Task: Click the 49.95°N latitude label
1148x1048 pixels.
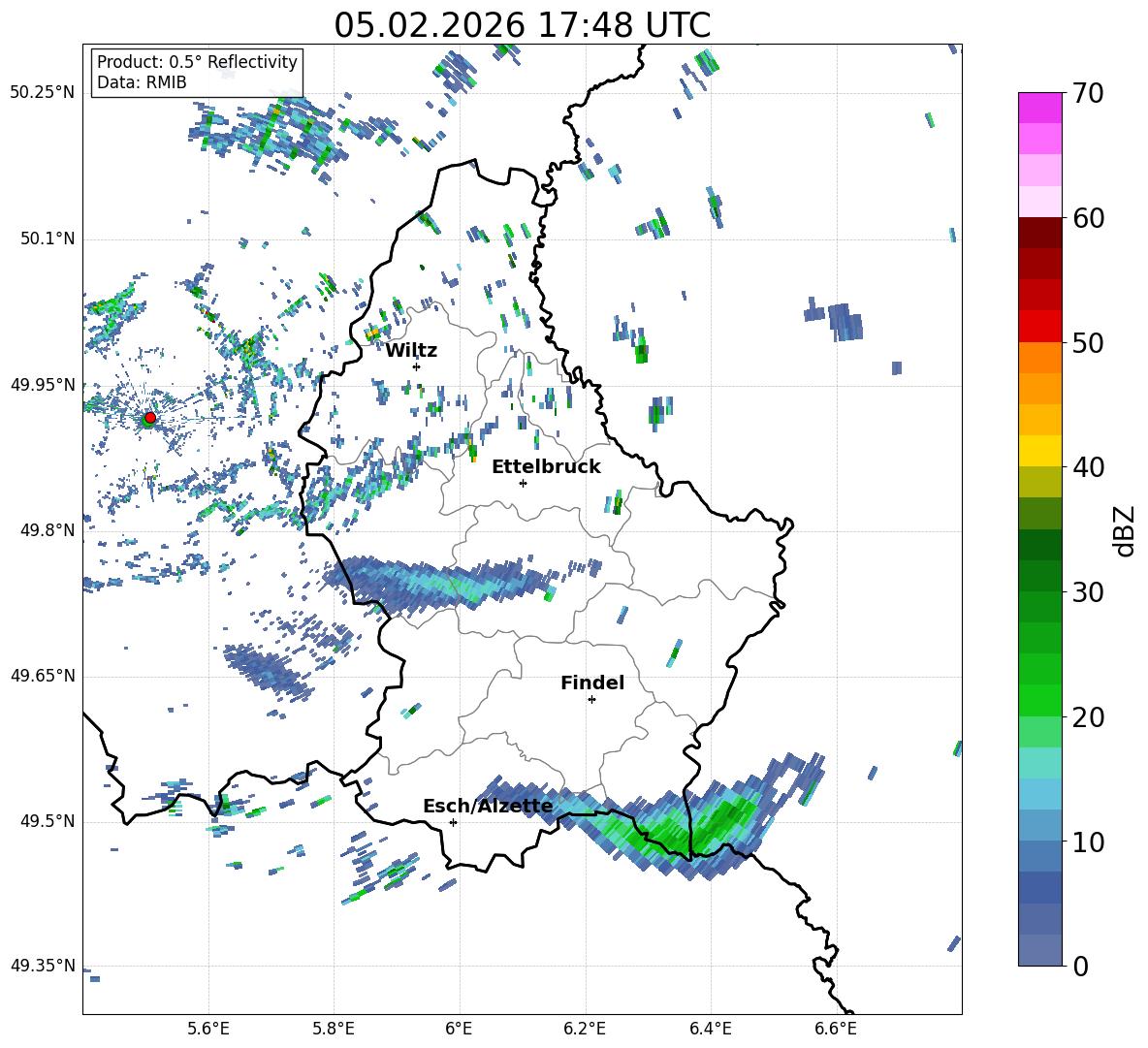Action: [x=43, y=384]
